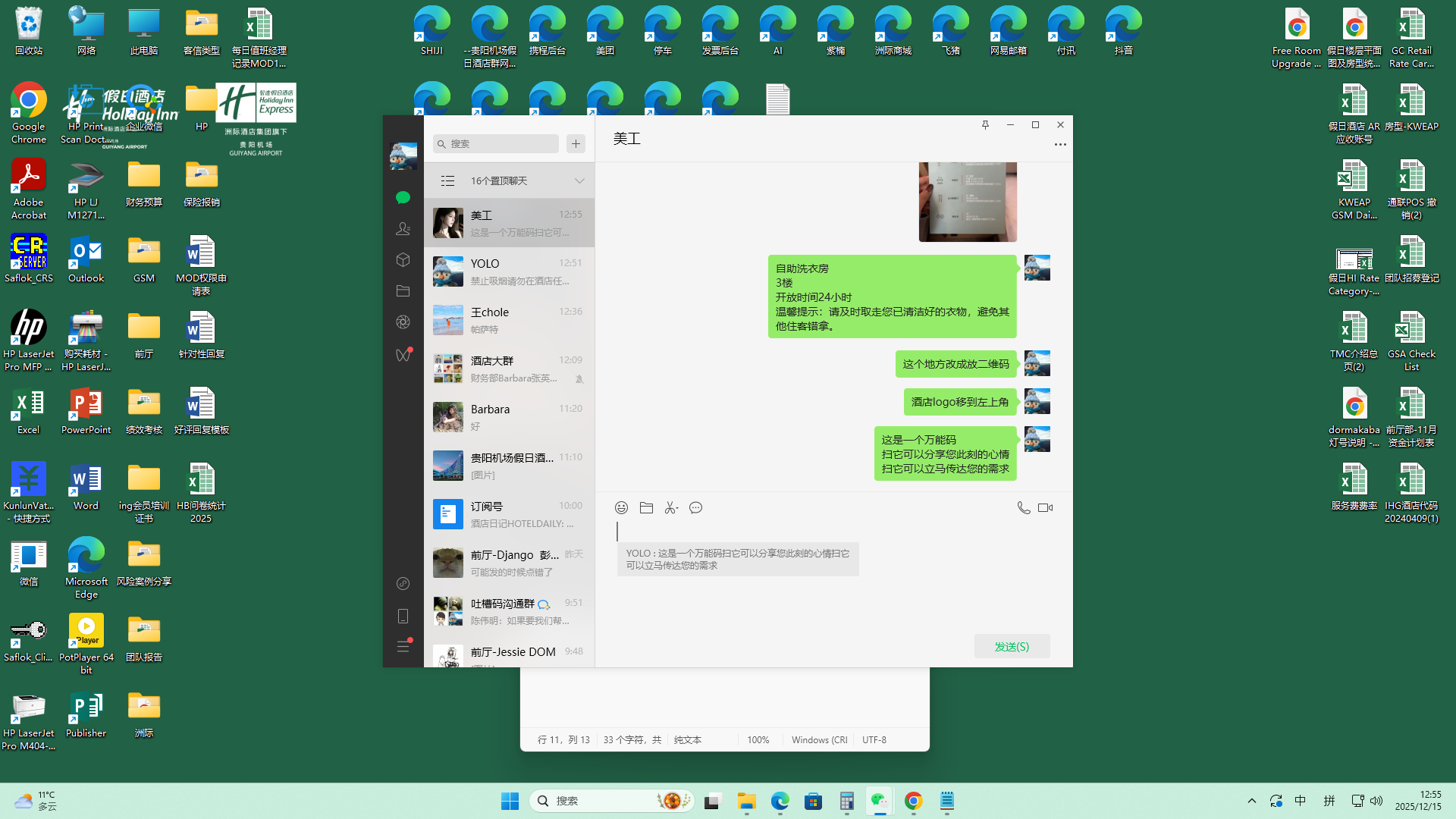Select the screenshot scissors tool
The image size is (1456, 819).
click(x=670, y=508)
